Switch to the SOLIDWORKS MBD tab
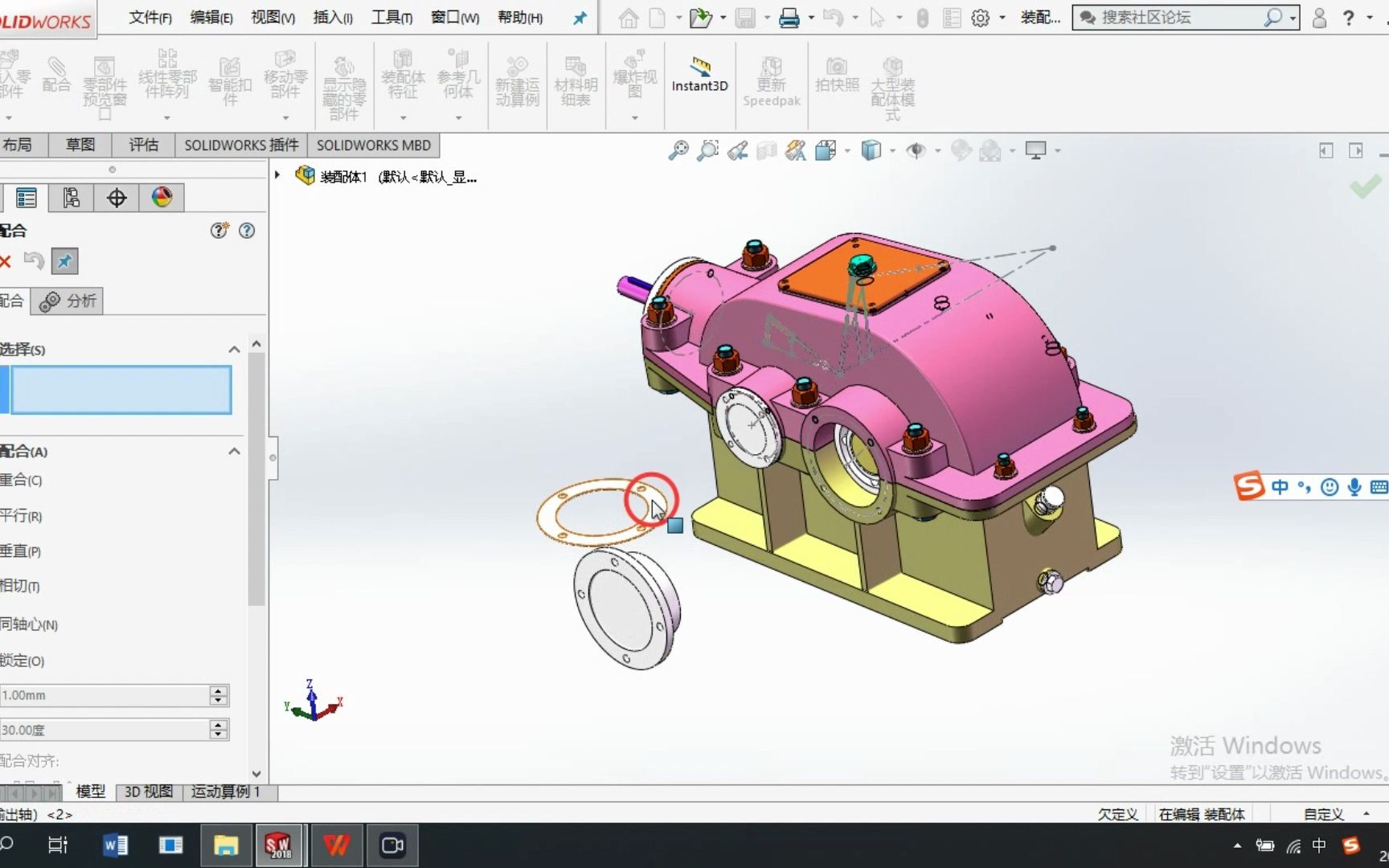The image size is (1389, 868). (373, 145)
